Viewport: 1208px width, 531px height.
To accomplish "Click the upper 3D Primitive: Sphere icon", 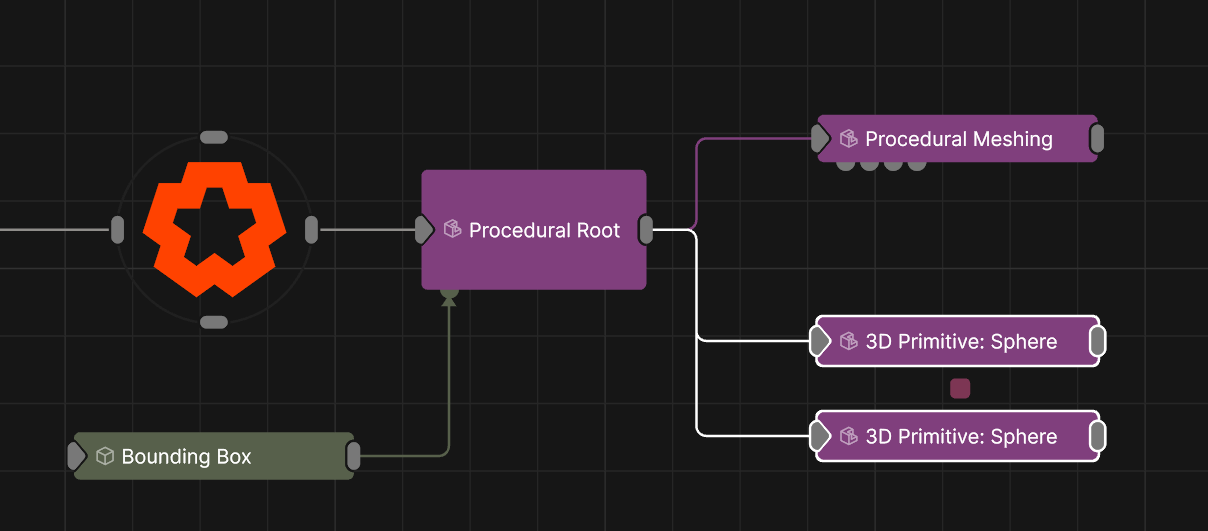I will pyautogui.click(x=849, y=342).
